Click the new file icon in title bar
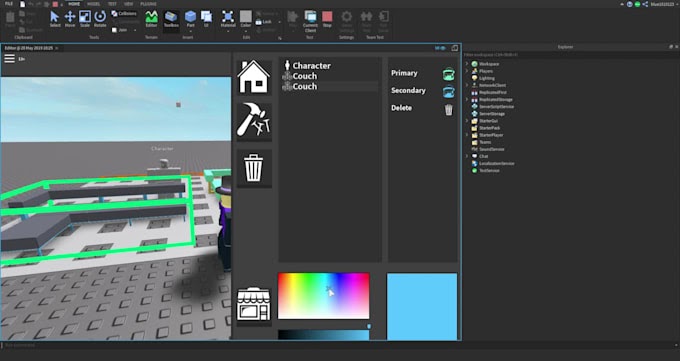The image size is (680, 361). pyautogui.click(x=23, y=4)
